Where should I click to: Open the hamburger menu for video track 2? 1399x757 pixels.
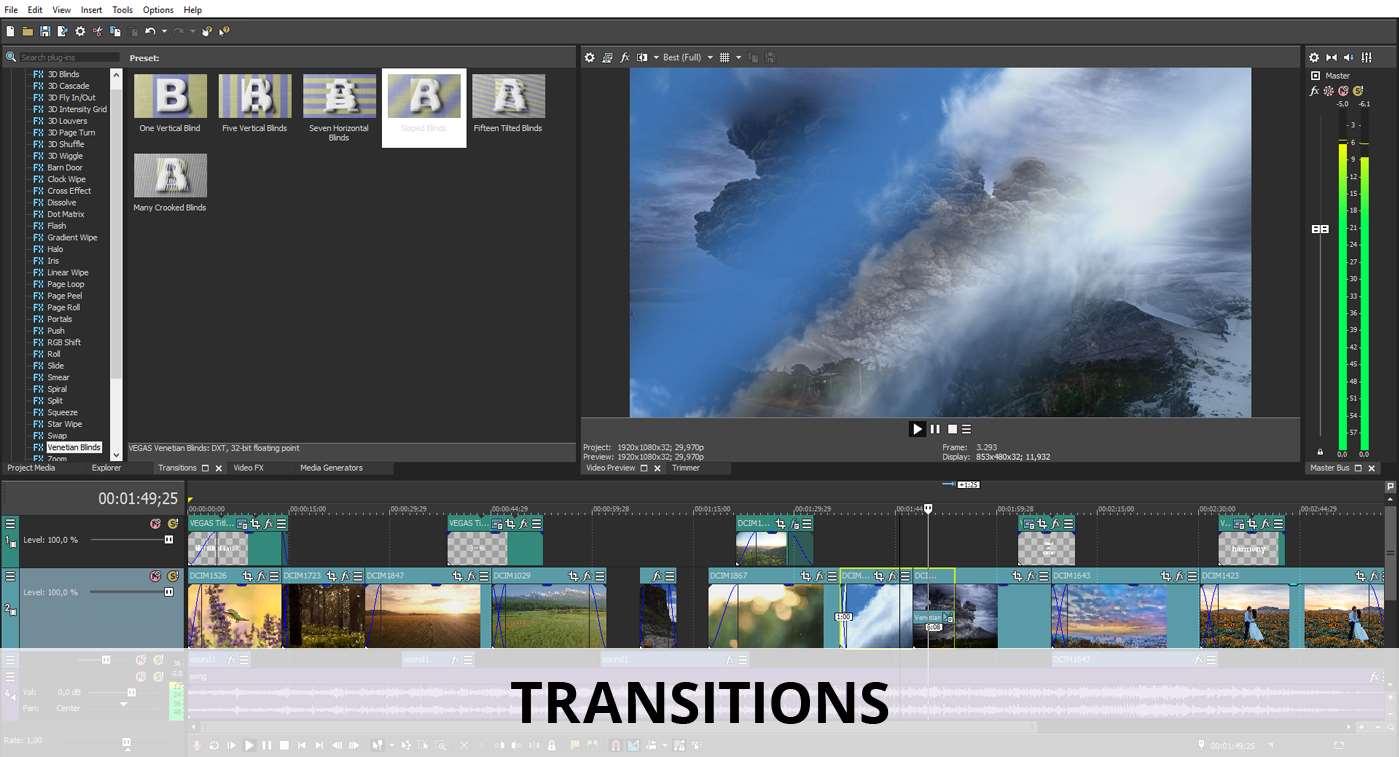coord(10,576)
